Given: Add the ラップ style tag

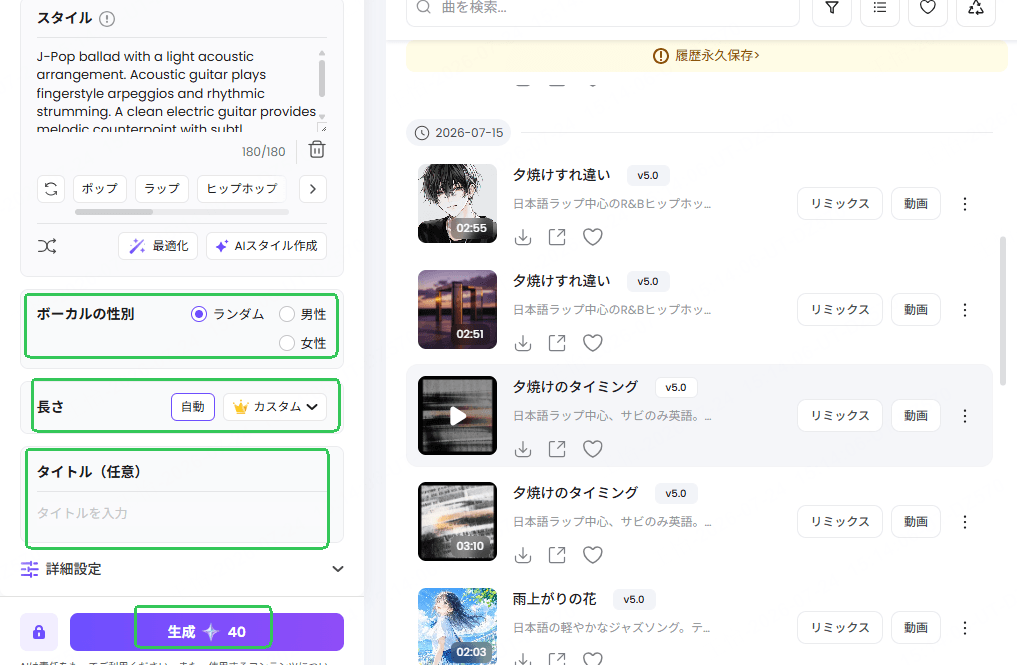Looking at the screenshot, I should click(162, 189).
